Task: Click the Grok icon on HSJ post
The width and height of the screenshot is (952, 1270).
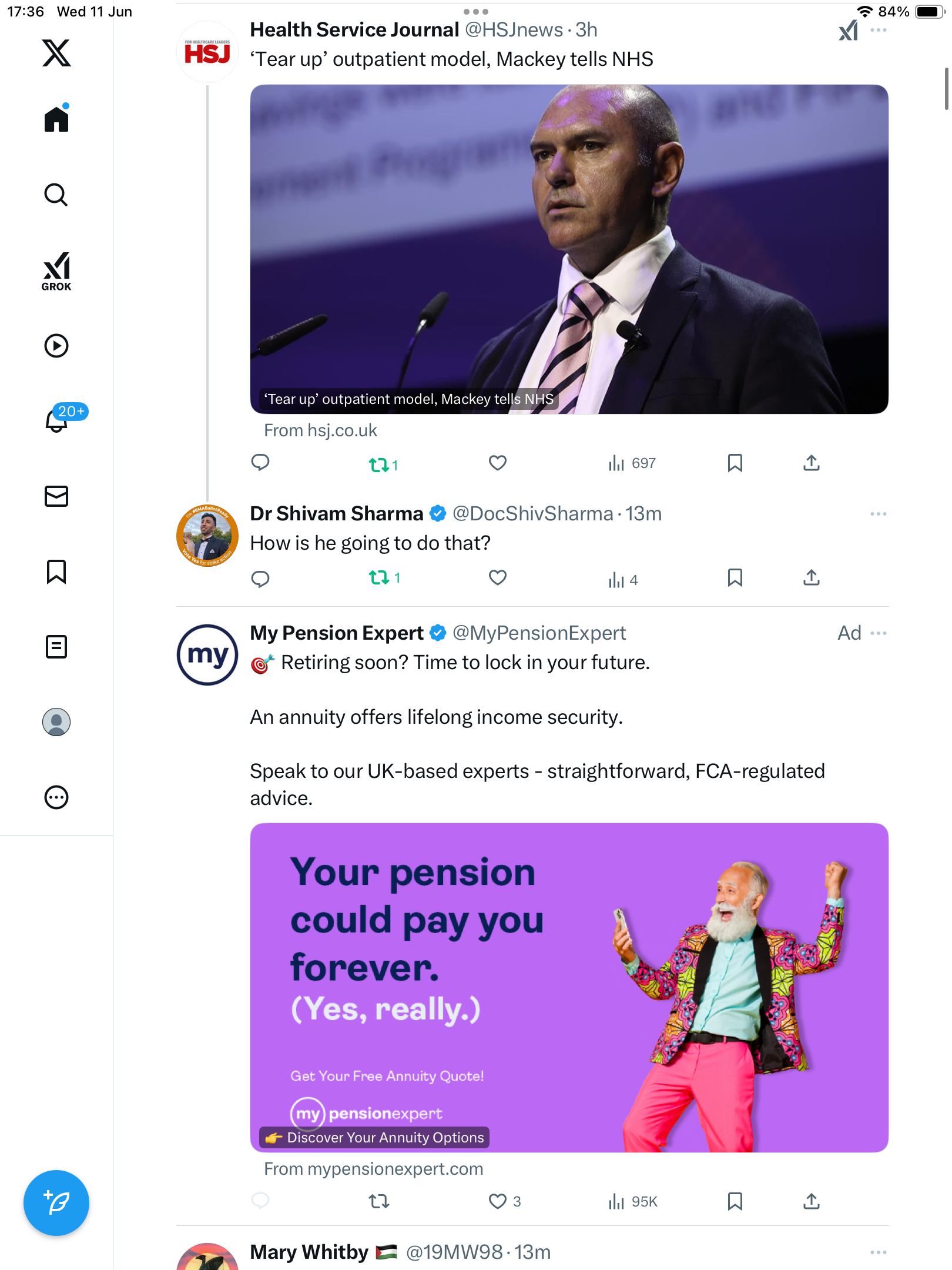Action: point(848,30)
